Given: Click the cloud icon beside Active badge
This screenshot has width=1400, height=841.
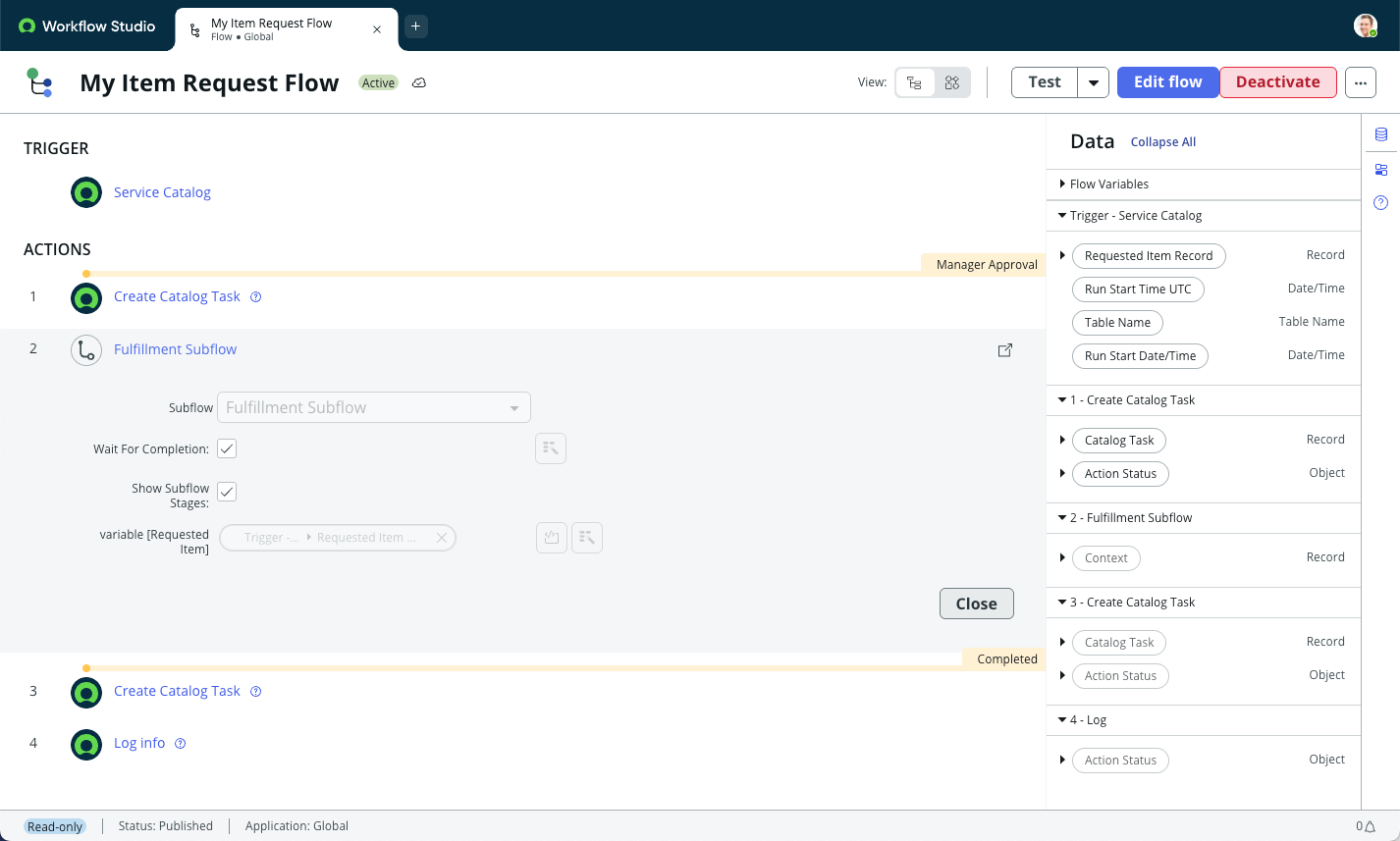Looking at the screenshot, I should 419,83.
